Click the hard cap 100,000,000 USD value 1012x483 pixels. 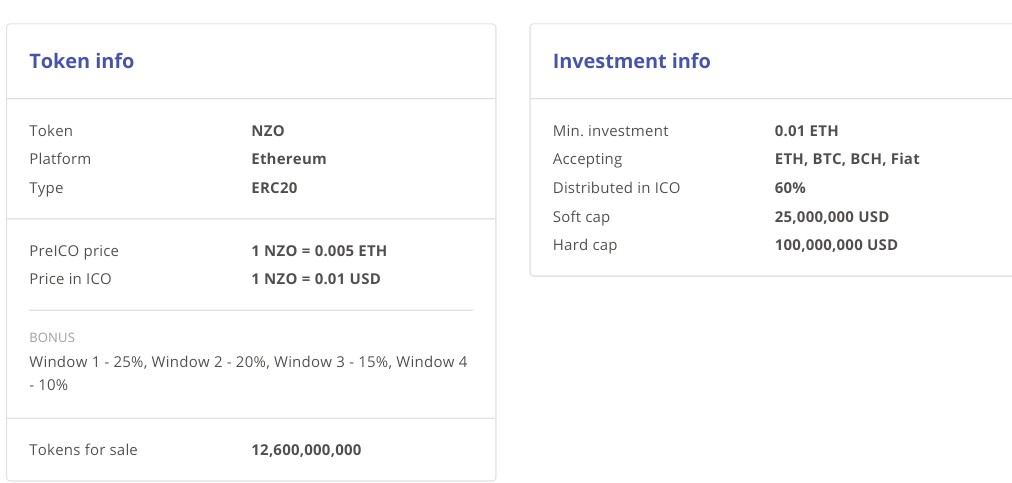point(836,245)
